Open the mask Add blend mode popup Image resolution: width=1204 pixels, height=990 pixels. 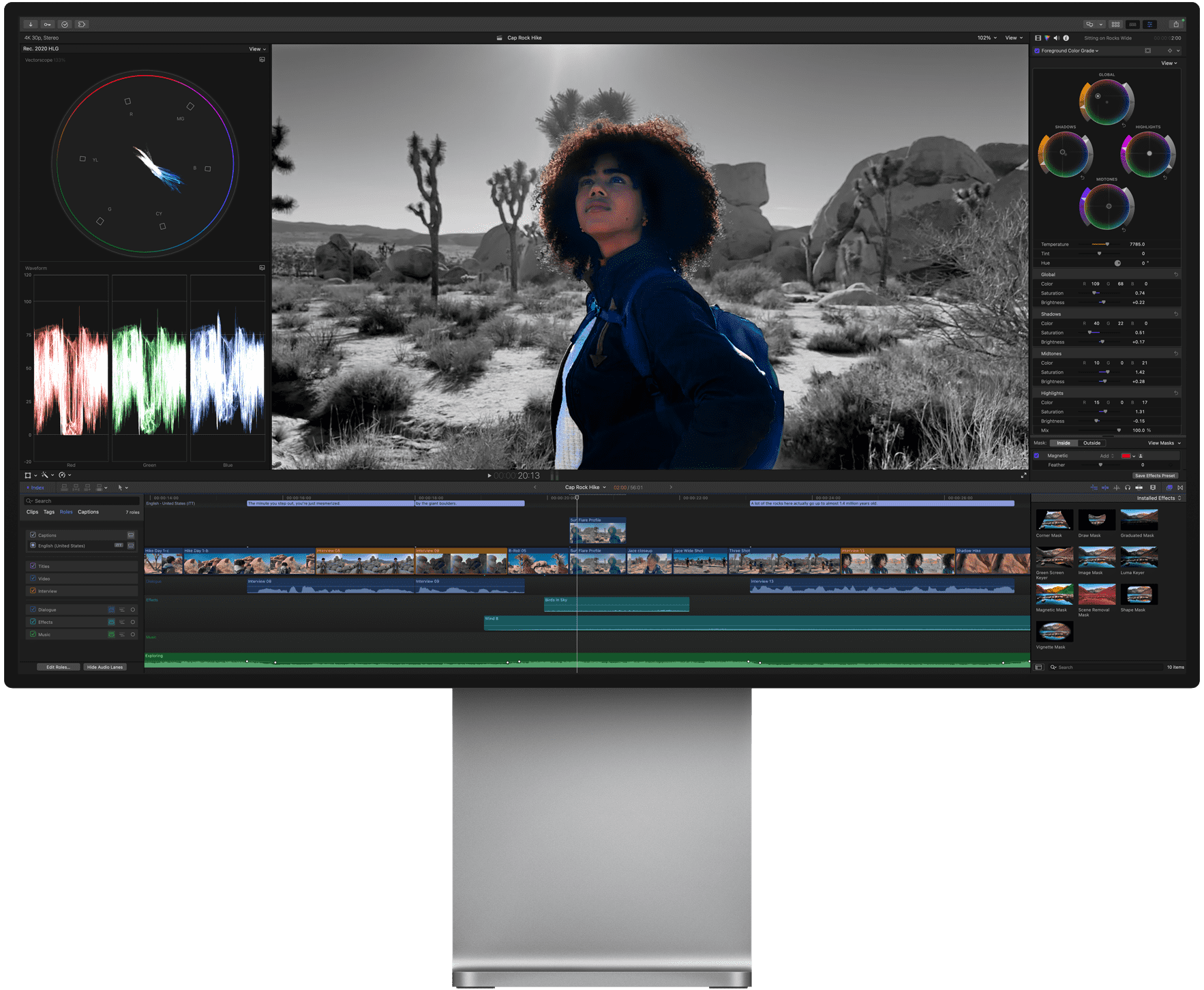tap(1107, 455)
